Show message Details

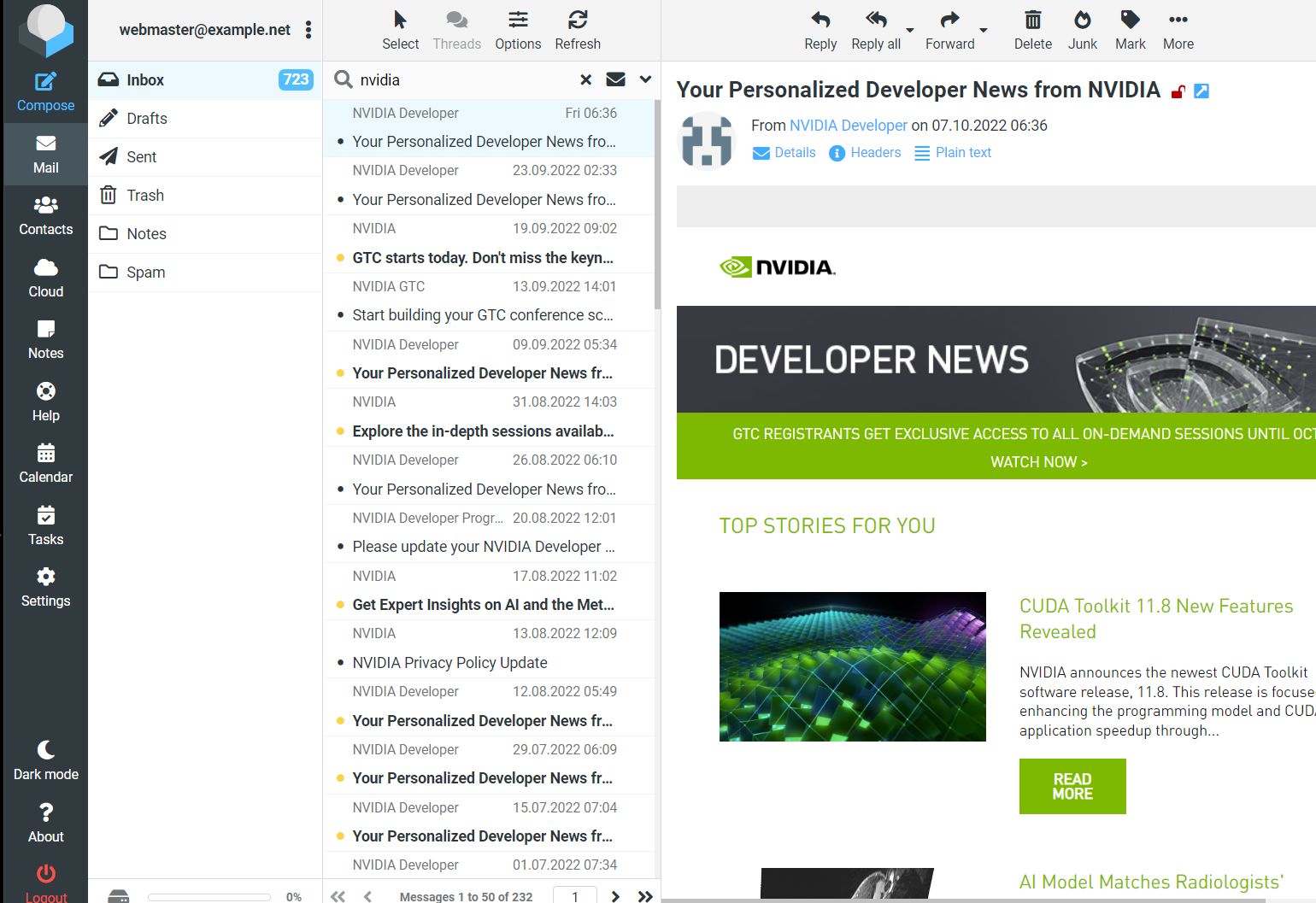point(784,153)
